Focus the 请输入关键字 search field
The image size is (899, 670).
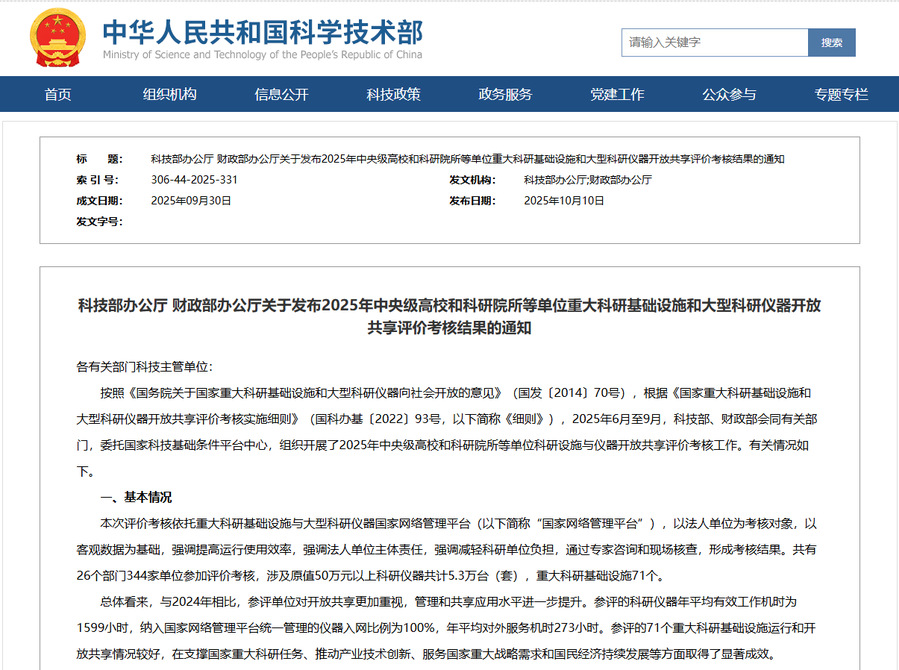click(x=714, y=42)
